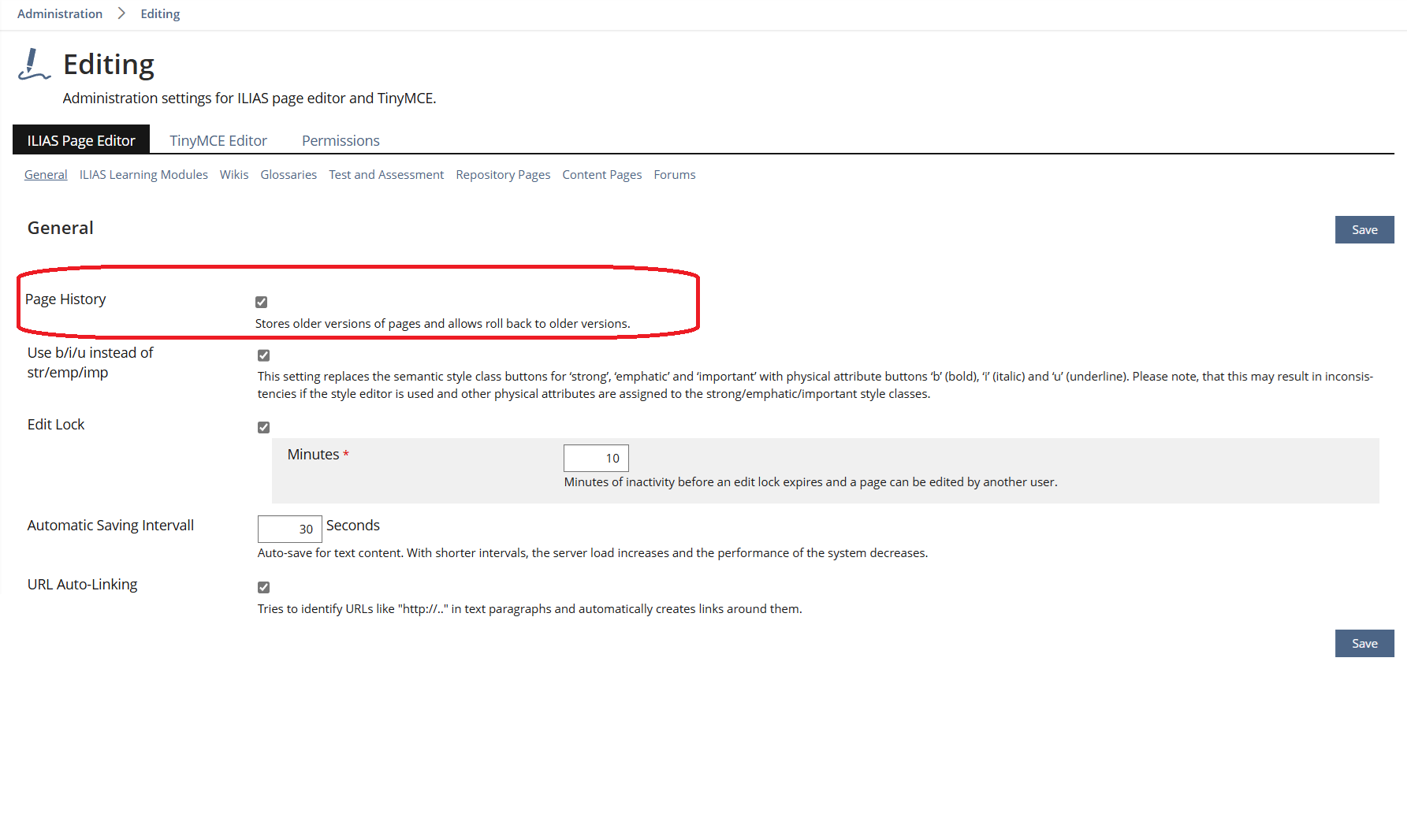Open the Content Pages sub-tab

[602, 174]
